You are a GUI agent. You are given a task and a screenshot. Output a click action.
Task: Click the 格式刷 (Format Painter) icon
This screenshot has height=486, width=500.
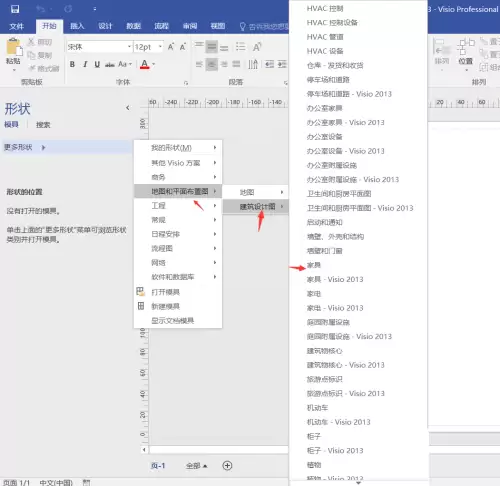click(x=32, y=68)
